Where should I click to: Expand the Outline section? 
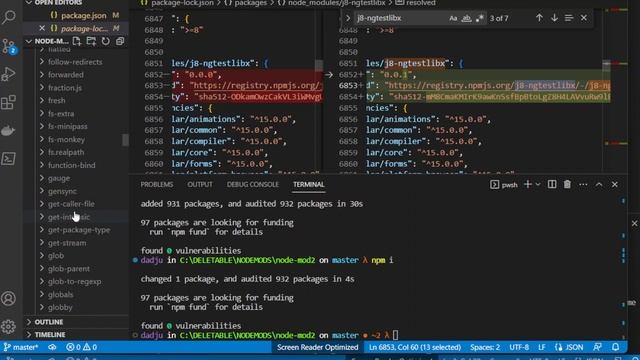tap(49, 322)
